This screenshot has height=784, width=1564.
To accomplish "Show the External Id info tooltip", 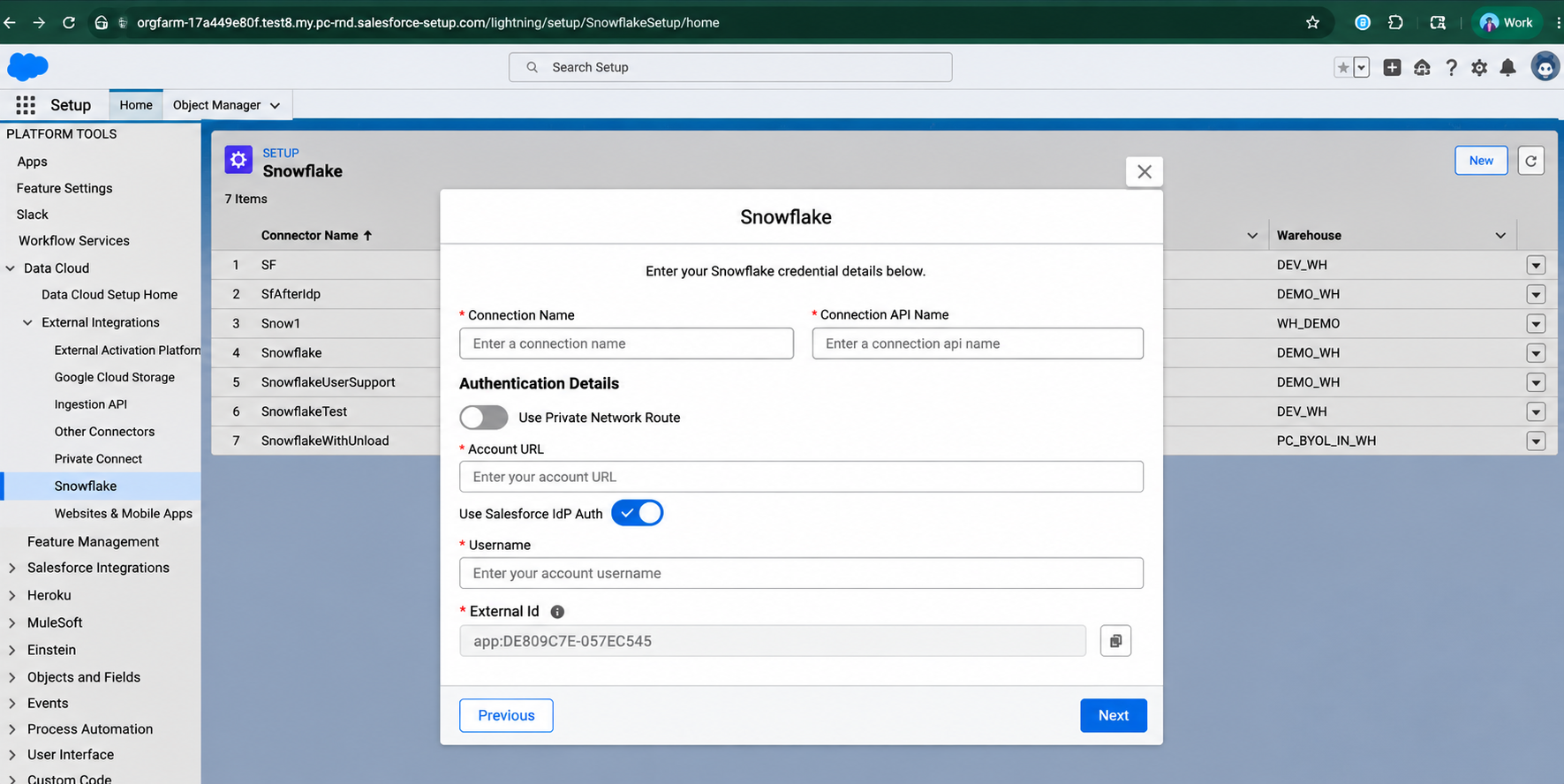I will coord(557,612).
